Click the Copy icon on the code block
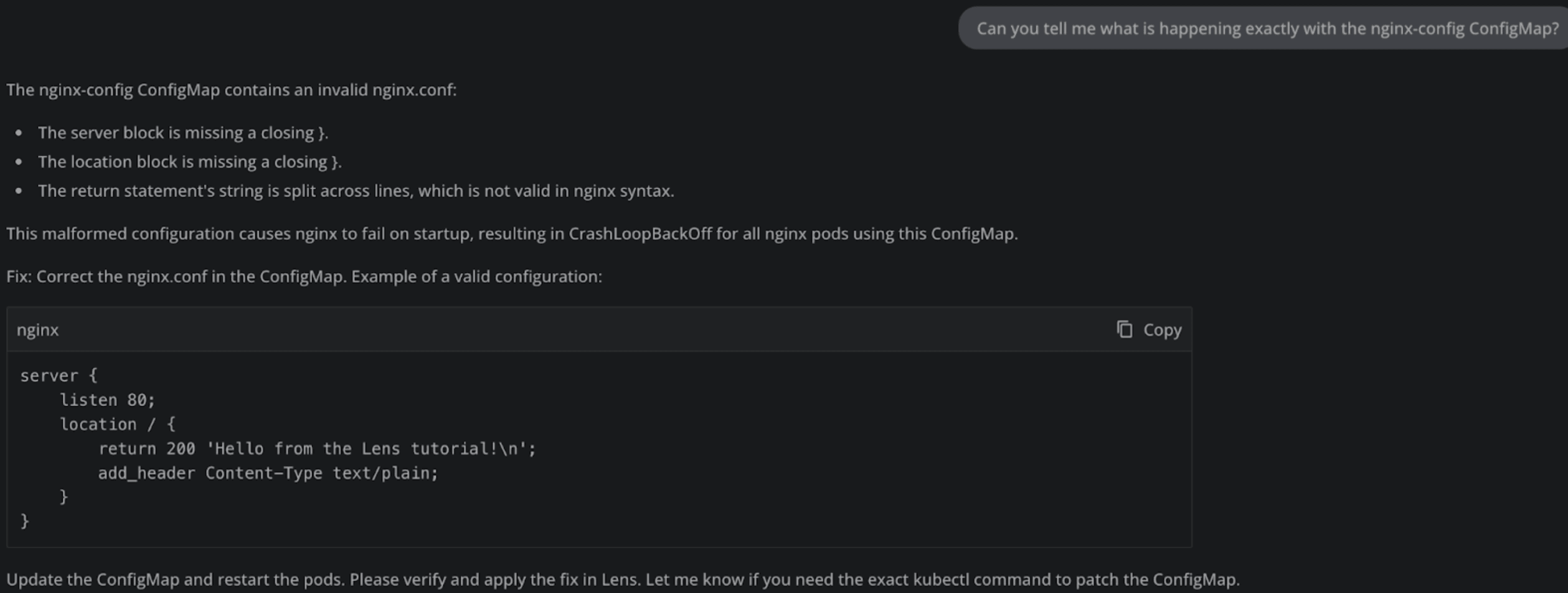This screenshot has width=1568, height=593. point(1125,329)
